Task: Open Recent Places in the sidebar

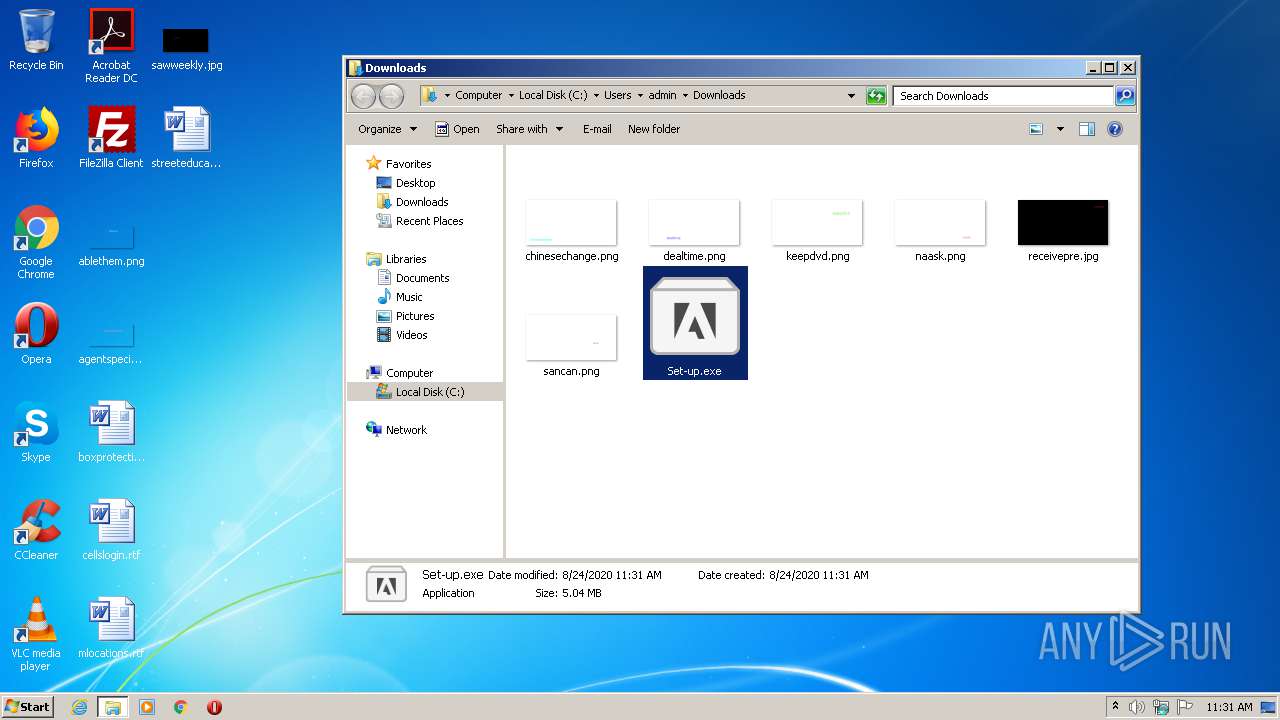Action: point(429,221)
